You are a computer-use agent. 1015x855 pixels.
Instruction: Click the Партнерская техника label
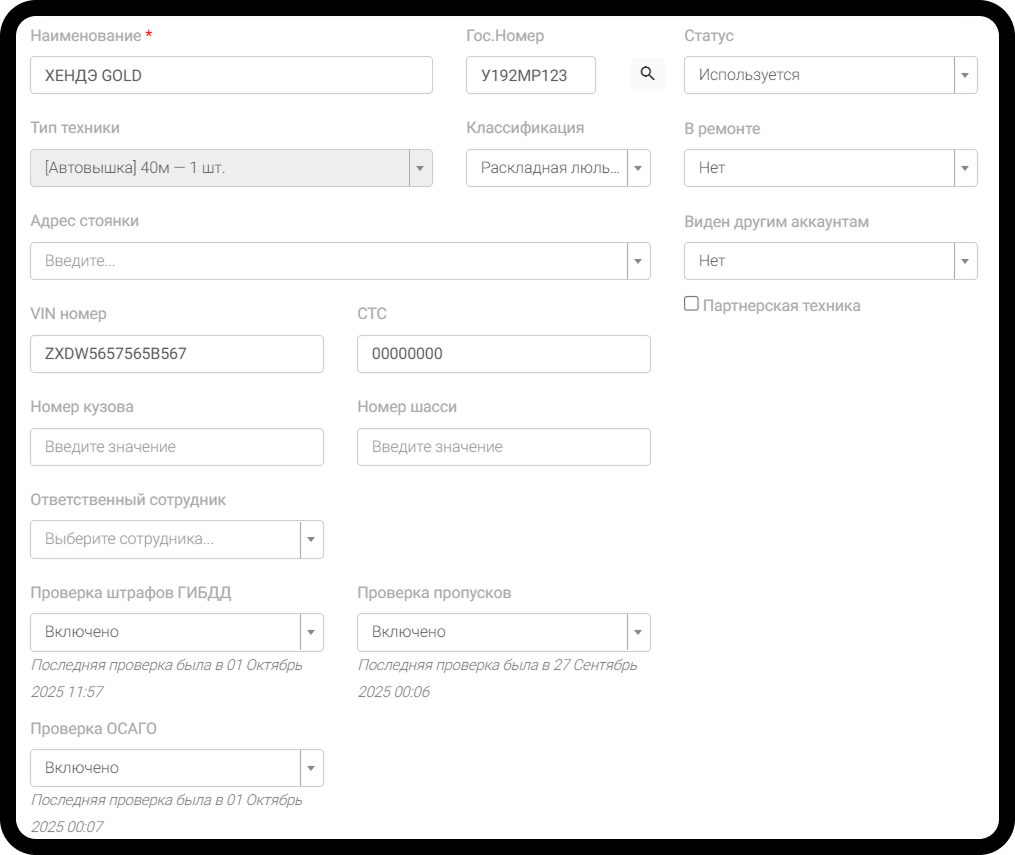point(781,306)
